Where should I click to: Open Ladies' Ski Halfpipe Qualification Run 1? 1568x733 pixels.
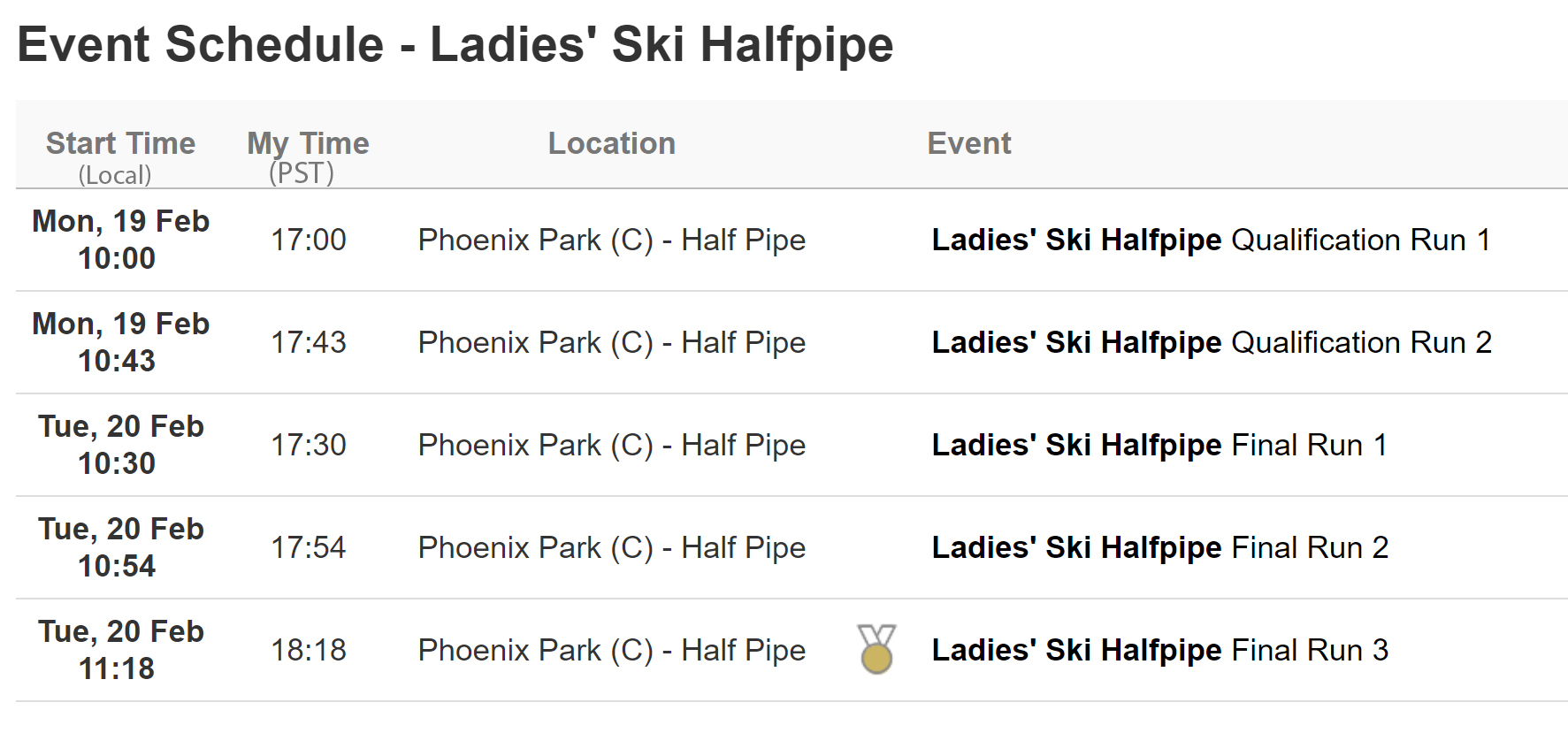[1211, 240]
